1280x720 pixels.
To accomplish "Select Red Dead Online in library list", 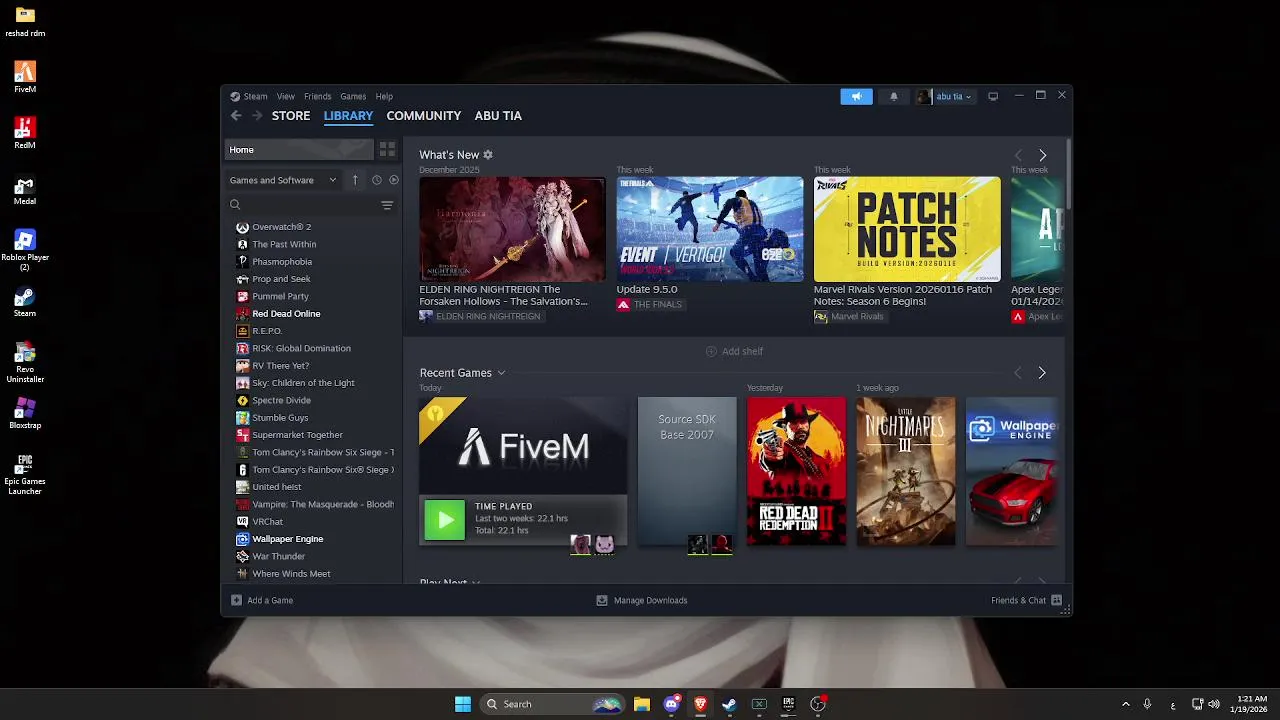I will click(x=286, y=314).
